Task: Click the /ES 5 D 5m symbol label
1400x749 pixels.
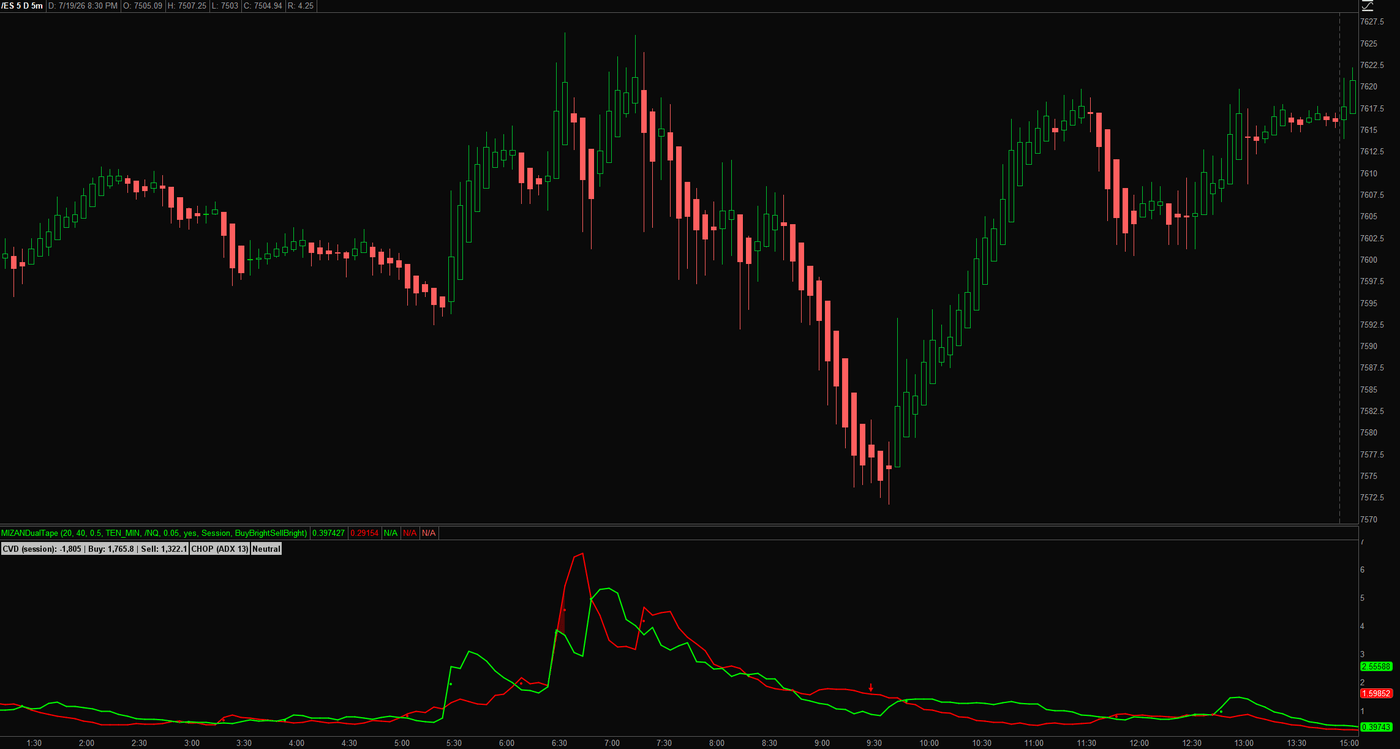Action: pyautogui.click(x=23, y=6)
